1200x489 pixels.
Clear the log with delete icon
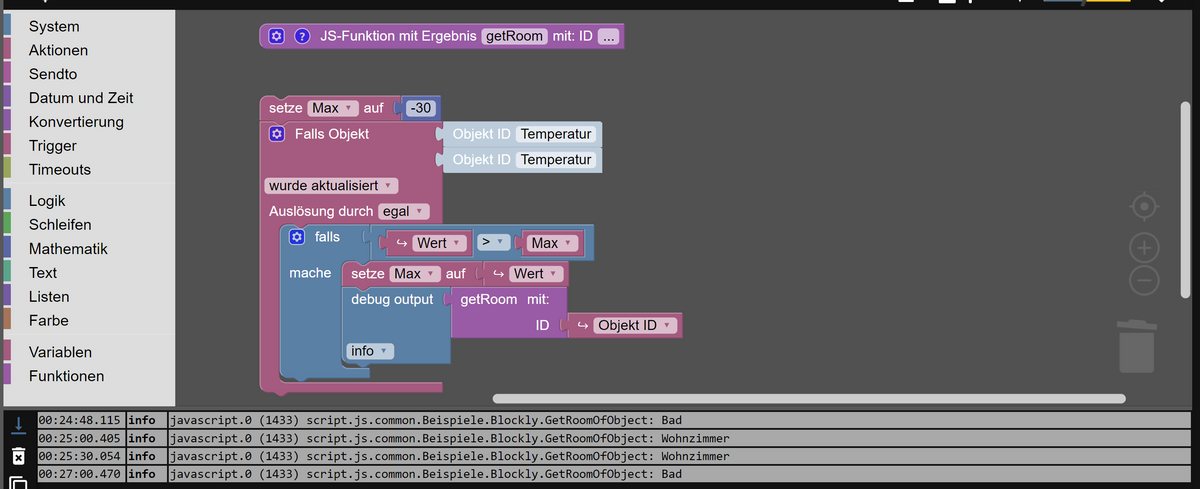coord(18,456)
